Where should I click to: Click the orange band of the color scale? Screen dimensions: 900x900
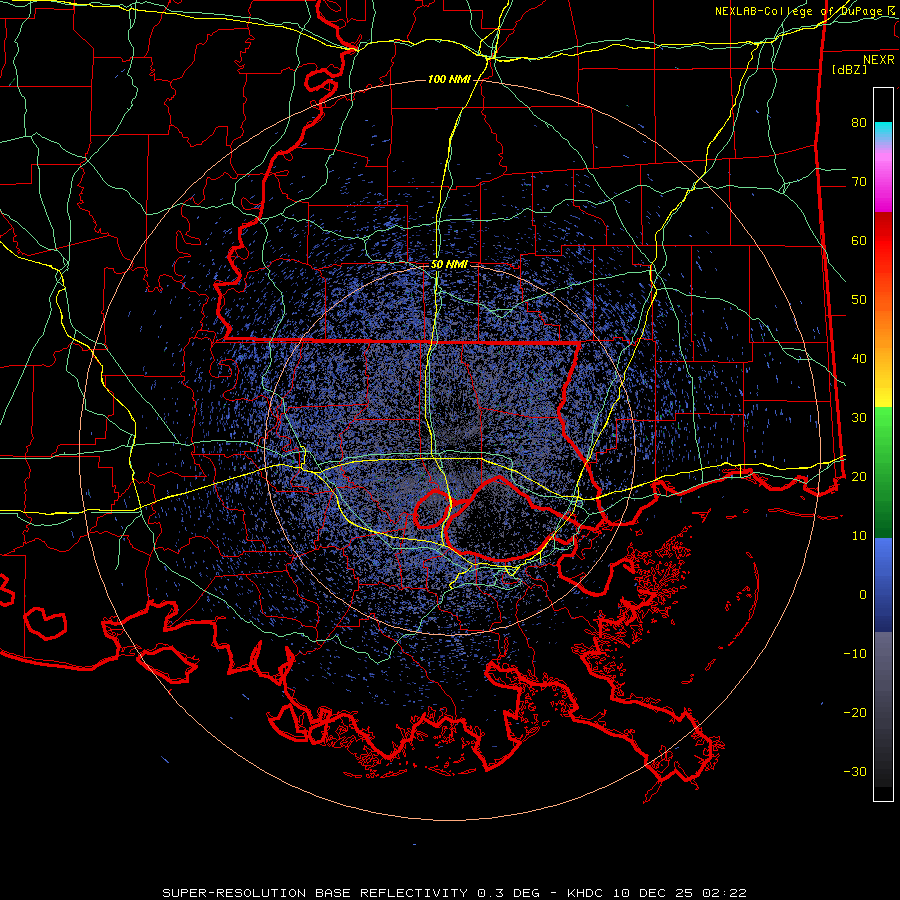tap(883, 321)
